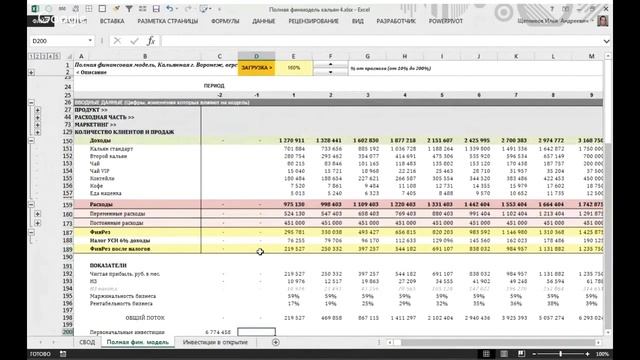Screen dimensions: 640x360
Task: Click the Select All corner triangle
Action: tap(69, 56)
